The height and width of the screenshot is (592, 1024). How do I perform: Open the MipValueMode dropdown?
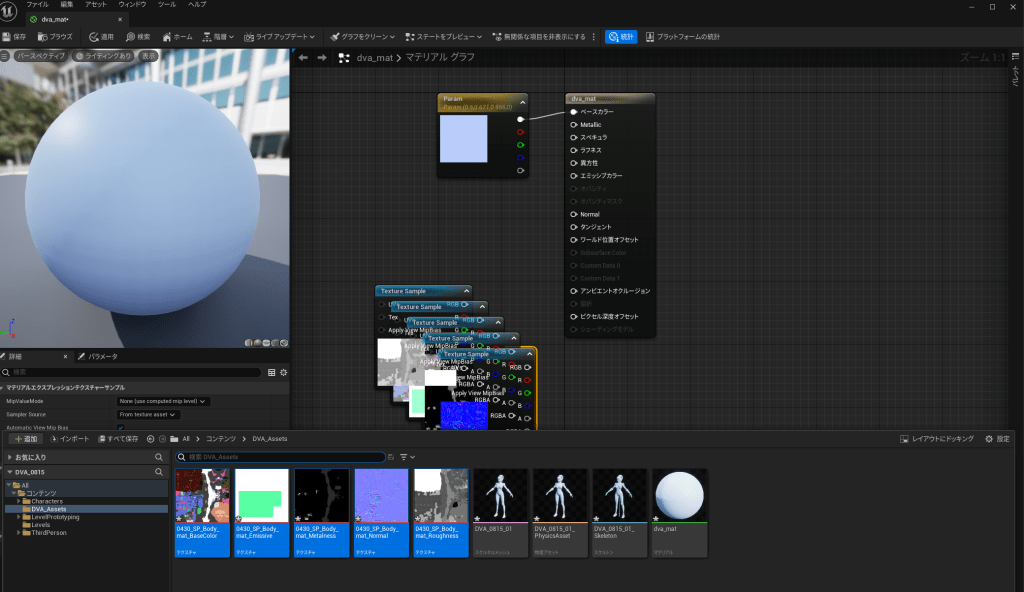point(163,401)
